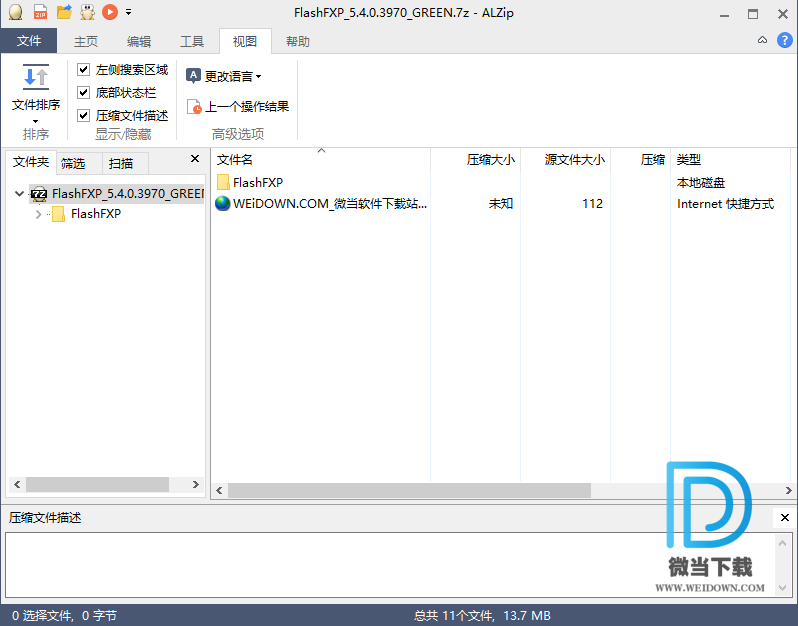The image size is (798, 626).
Task: Click the ALZip egg icon in title bar
Action: point(16,12)
